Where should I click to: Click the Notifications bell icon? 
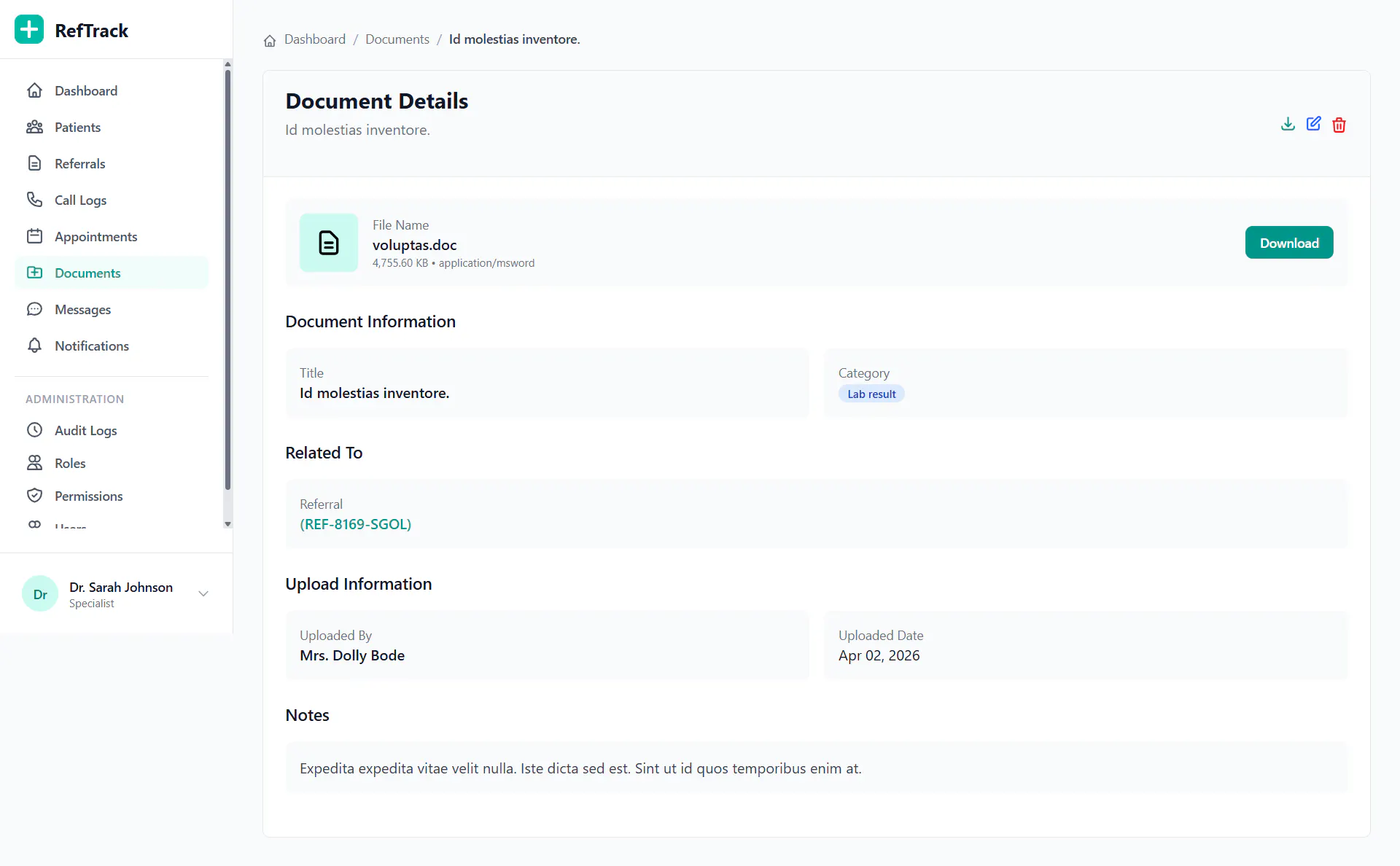[34, 346]
